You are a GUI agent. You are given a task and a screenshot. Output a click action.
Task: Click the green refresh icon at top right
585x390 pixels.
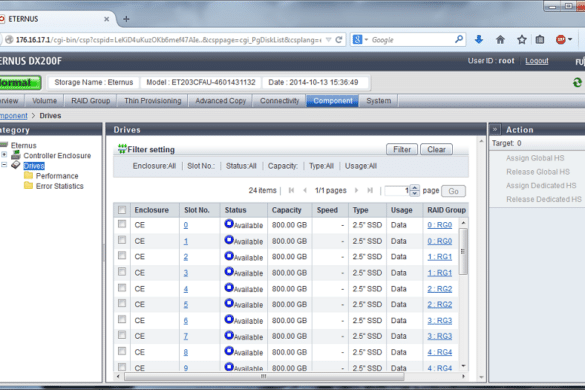(x=577, y=82)
